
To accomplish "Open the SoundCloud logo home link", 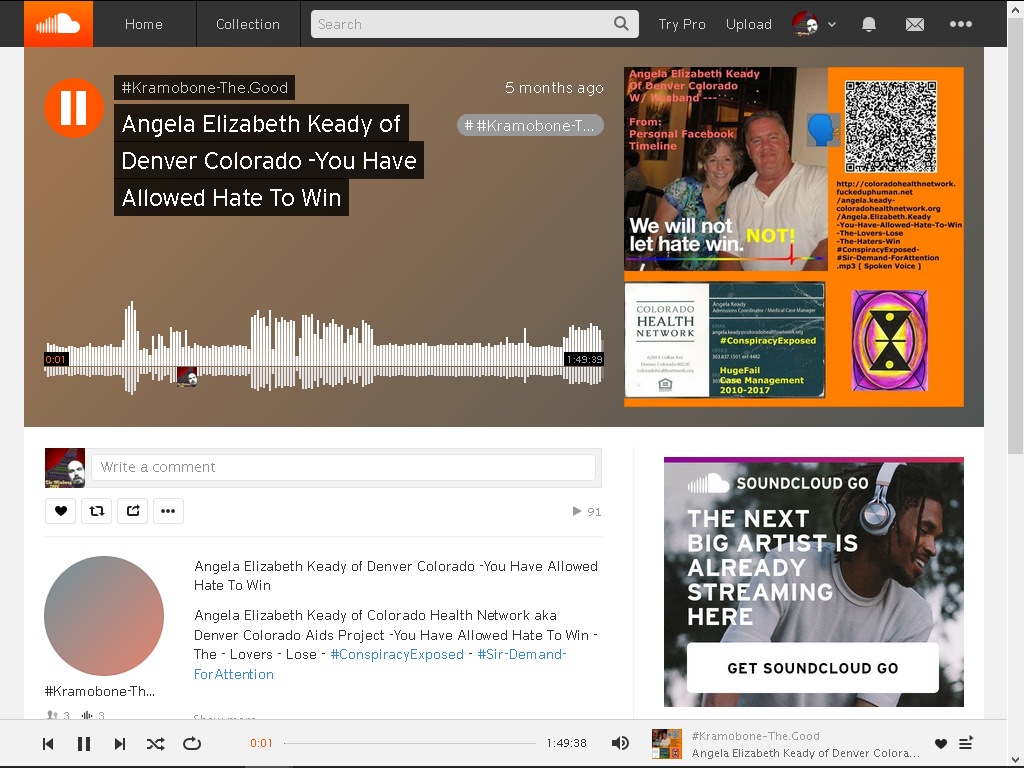I will click(x=58, y=24).
